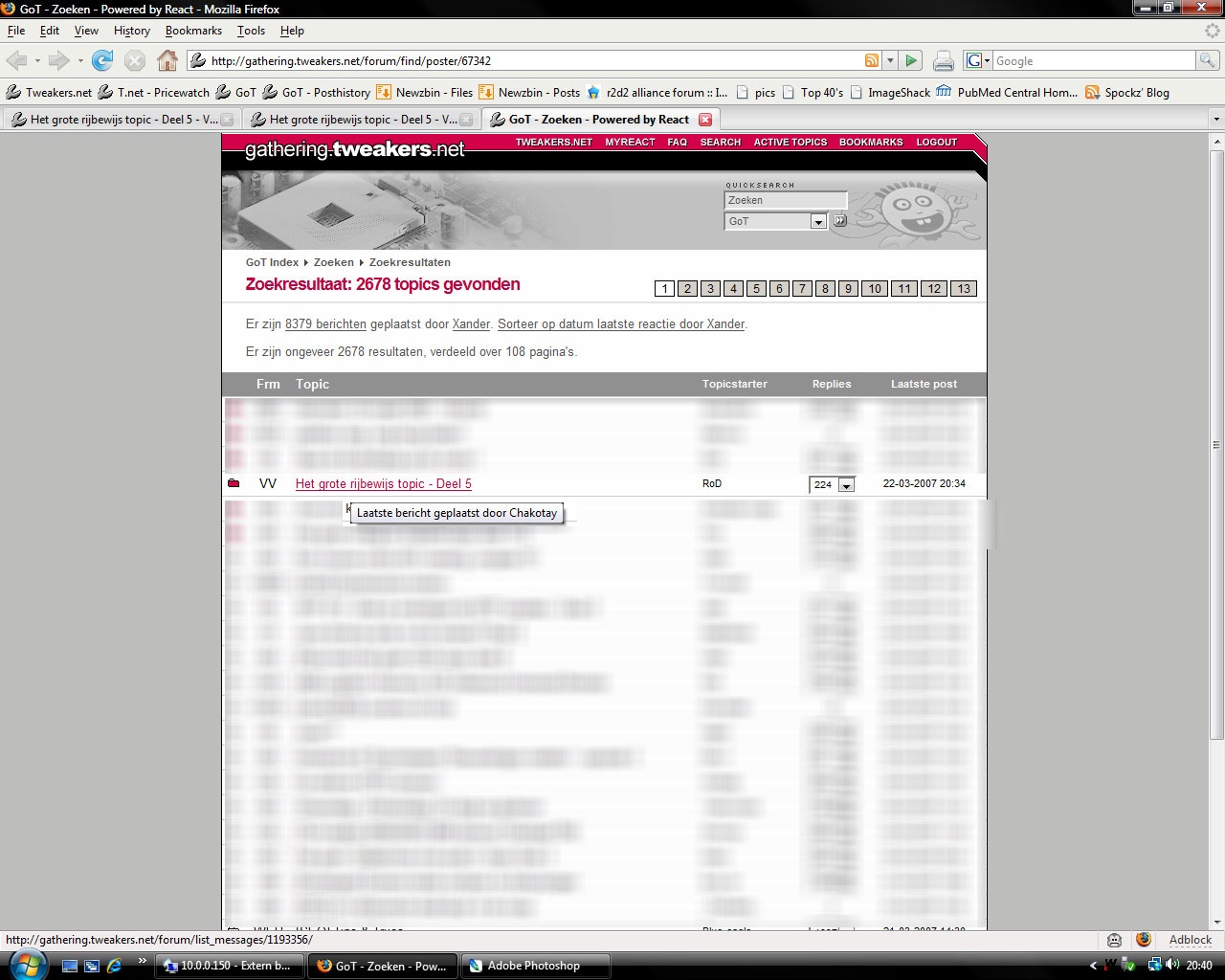Close the GoT - Zoeken tab

(x=705, y=120)
